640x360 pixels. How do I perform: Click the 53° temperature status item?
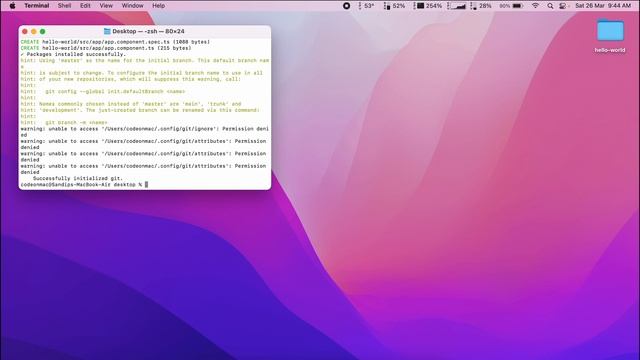366,6
